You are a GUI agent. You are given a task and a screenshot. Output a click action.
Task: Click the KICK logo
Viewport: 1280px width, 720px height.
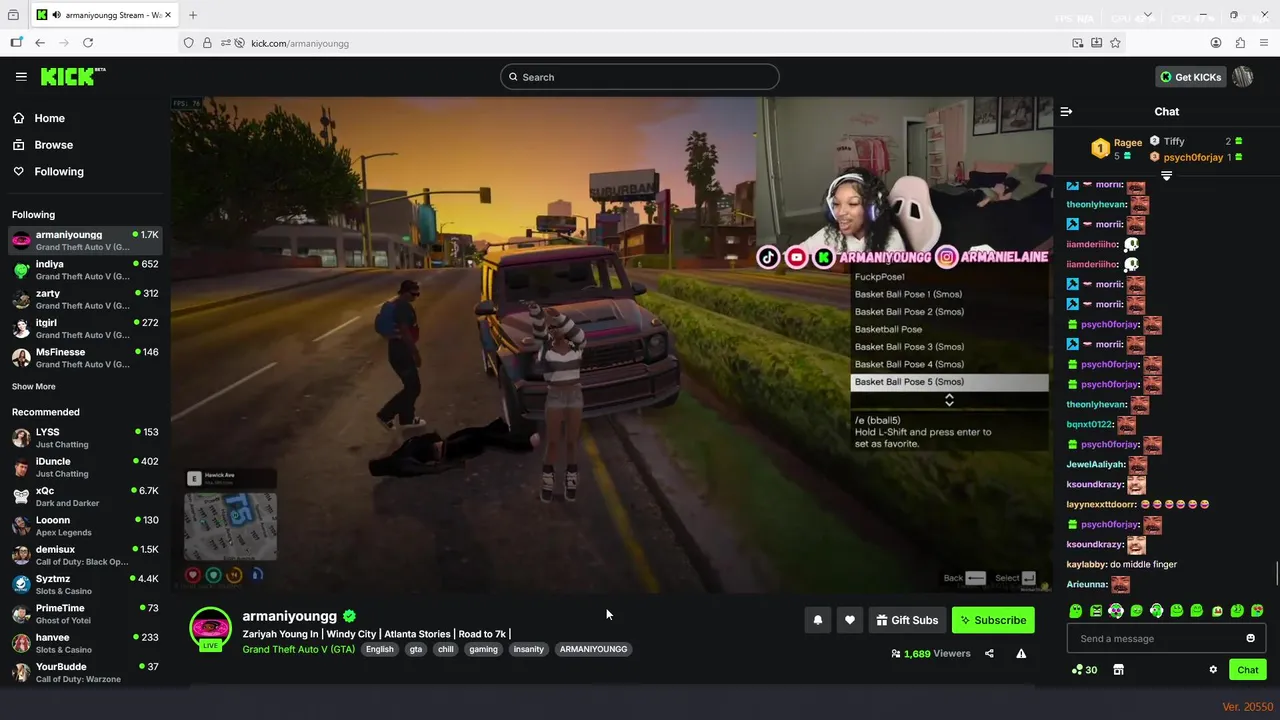[x=72, y=76]
